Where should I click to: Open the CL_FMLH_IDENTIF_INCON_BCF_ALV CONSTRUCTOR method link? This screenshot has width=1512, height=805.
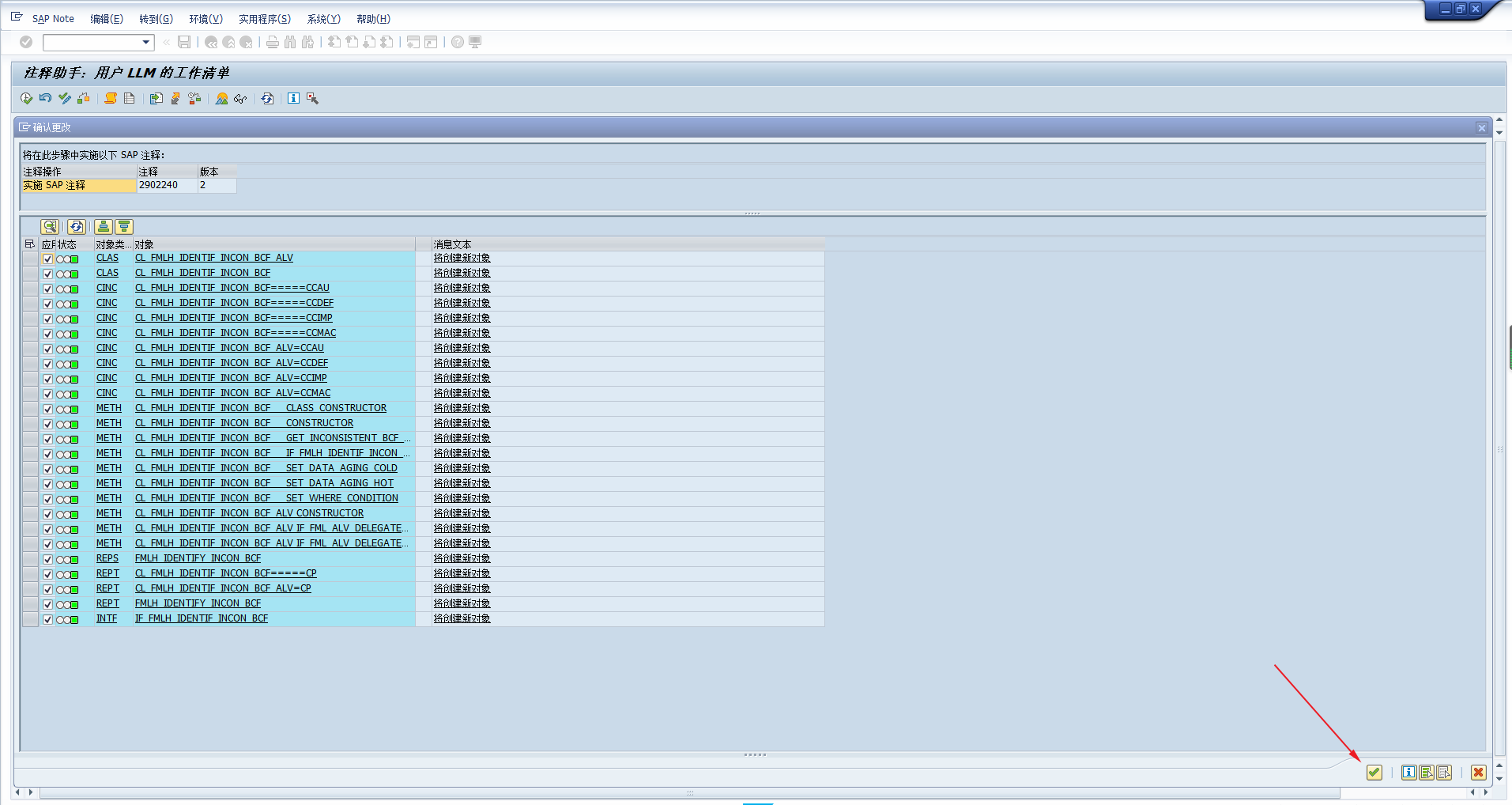[x=249, y=513]
